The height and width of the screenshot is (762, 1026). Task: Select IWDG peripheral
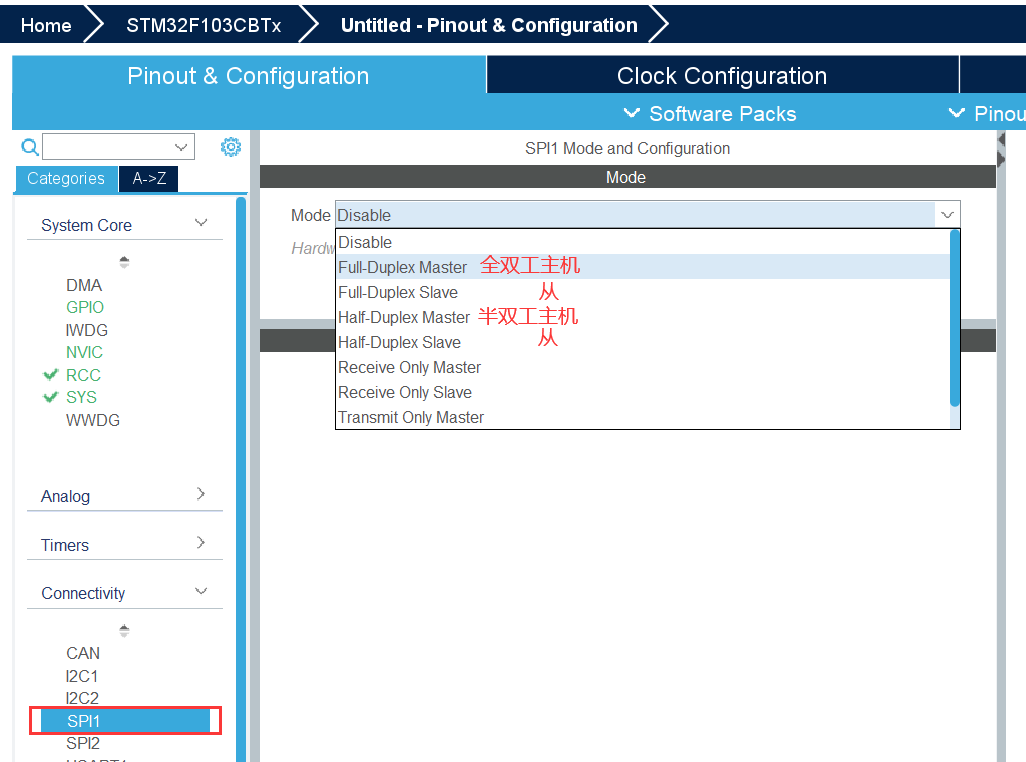click(86, 330)
